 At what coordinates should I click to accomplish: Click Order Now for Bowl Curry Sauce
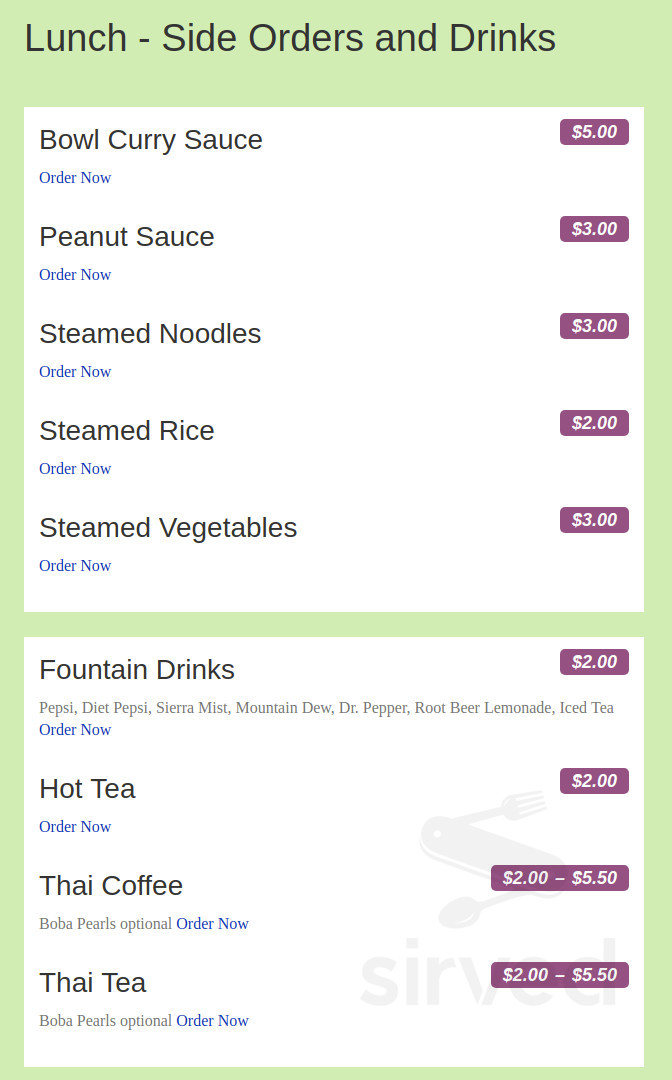[x=75, y=177]
